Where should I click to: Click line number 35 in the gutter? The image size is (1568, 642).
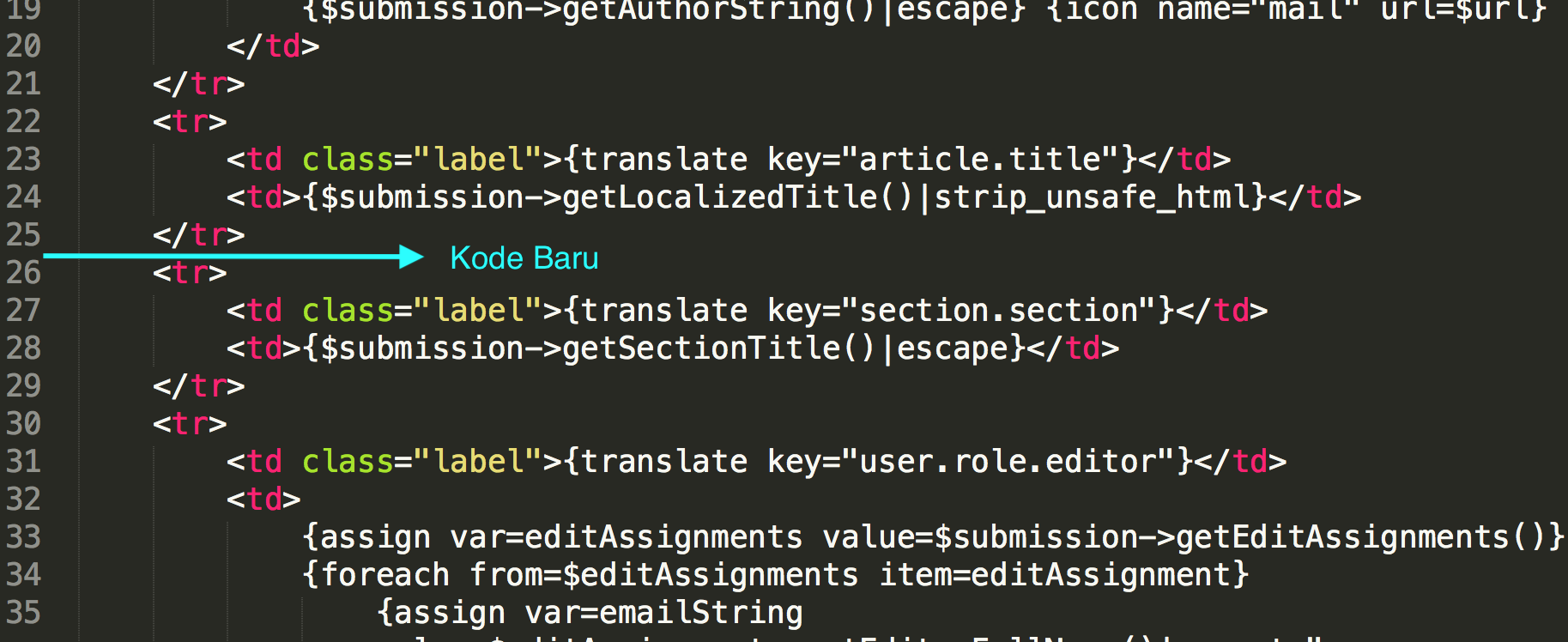tap(23, 613)
